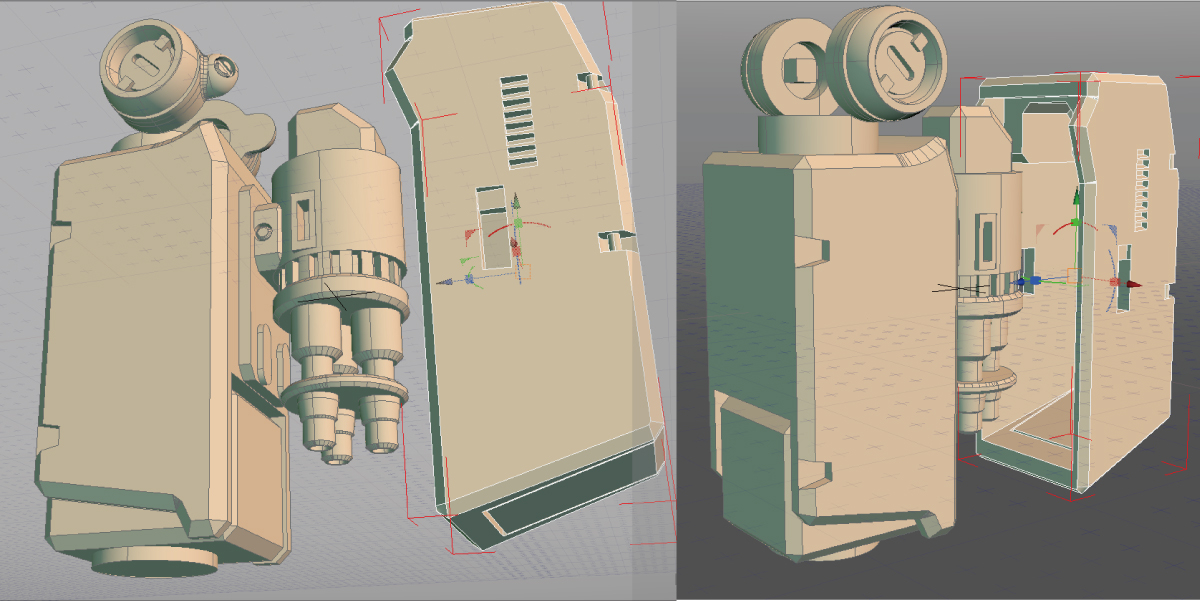Click orange gizmo center square in left viewport
The height and width of the screenshot is (601, 1200).
click(523, 271)
